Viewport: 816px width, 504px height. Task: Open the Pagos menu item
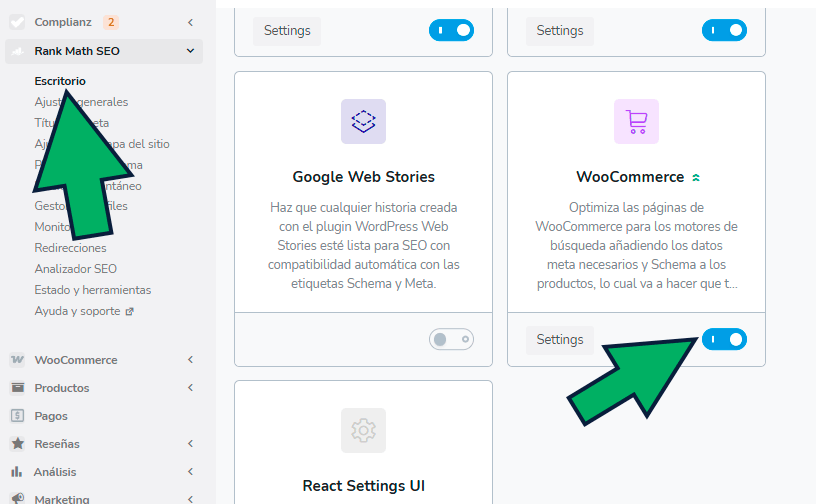point(51,416)
